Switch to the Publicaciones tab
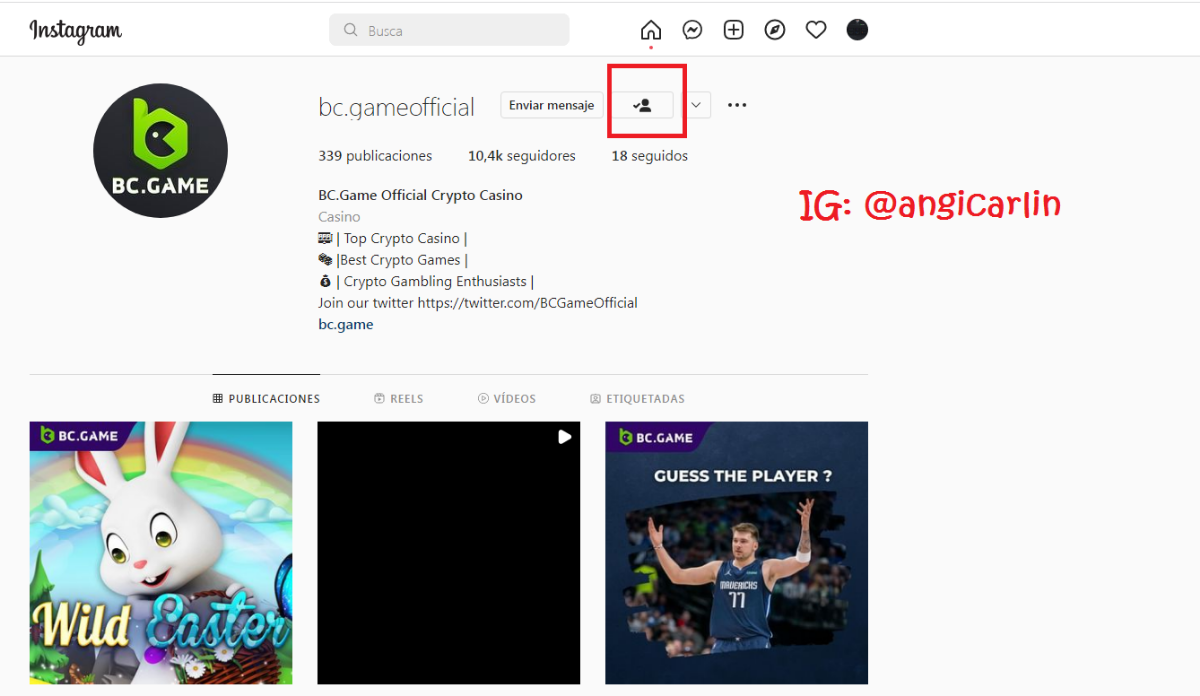The image size is (1200, 696). point(266,399)
